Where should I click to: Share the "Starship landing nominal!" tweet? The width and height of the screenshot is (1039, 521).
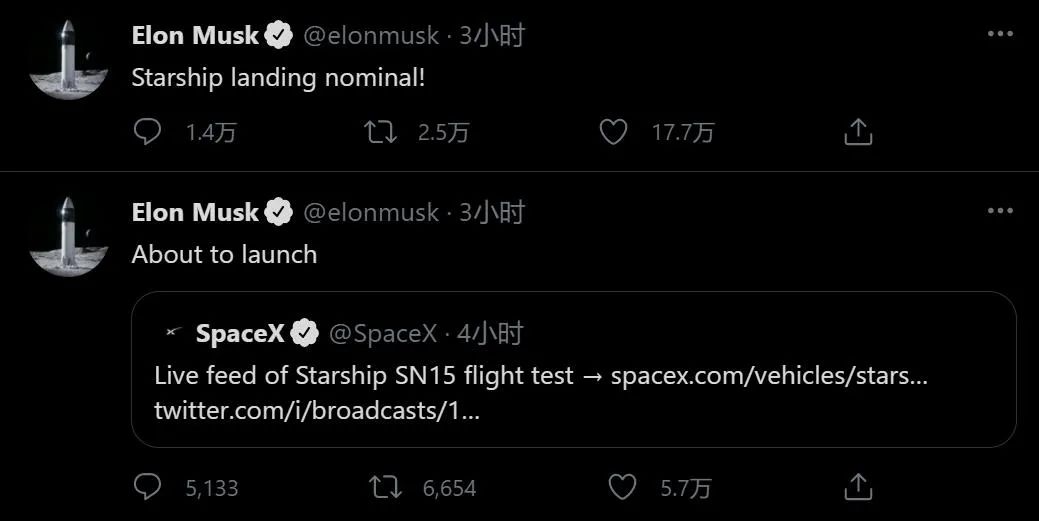point(859,132)
